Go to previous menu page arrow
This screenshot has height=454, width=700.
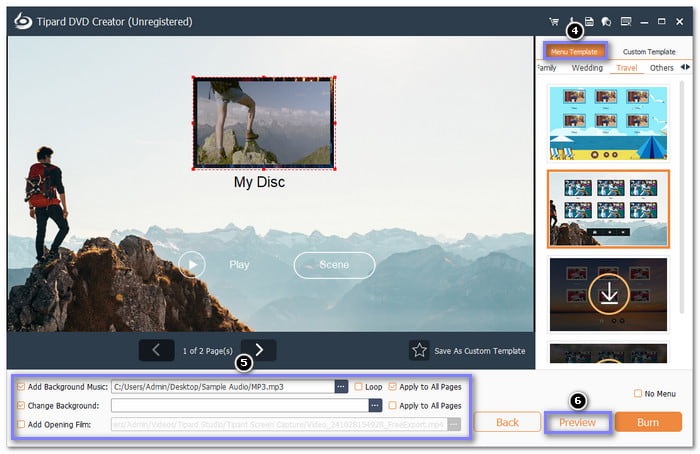click(156, 350)
